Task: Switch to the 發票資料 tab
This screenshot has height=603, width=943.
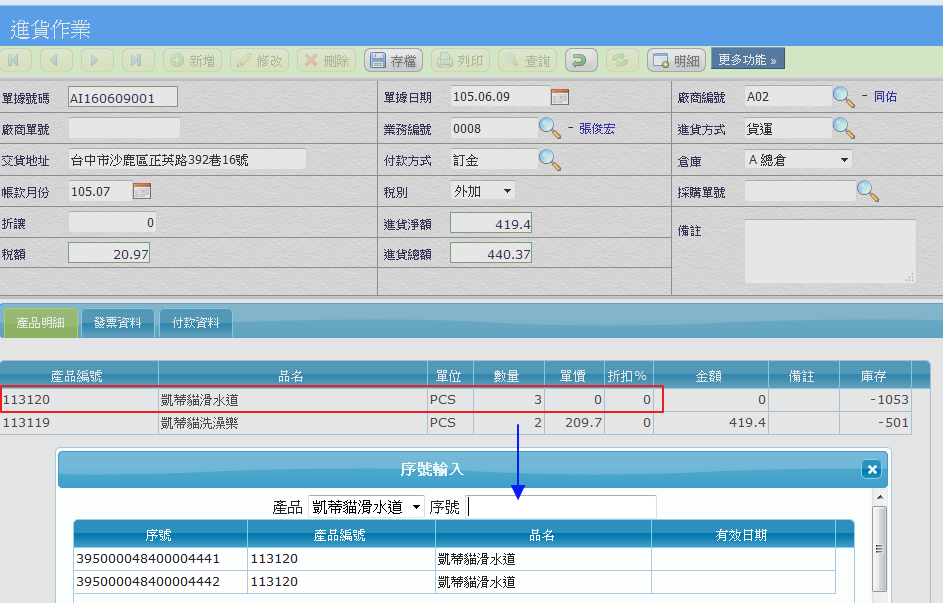Action: coord(117,323)
